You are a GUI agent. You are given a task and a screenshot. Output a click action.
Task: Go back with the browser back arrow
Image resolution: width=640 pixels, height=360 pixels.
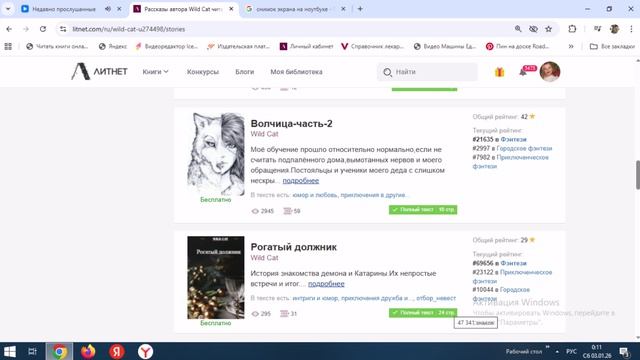(9, 29)
